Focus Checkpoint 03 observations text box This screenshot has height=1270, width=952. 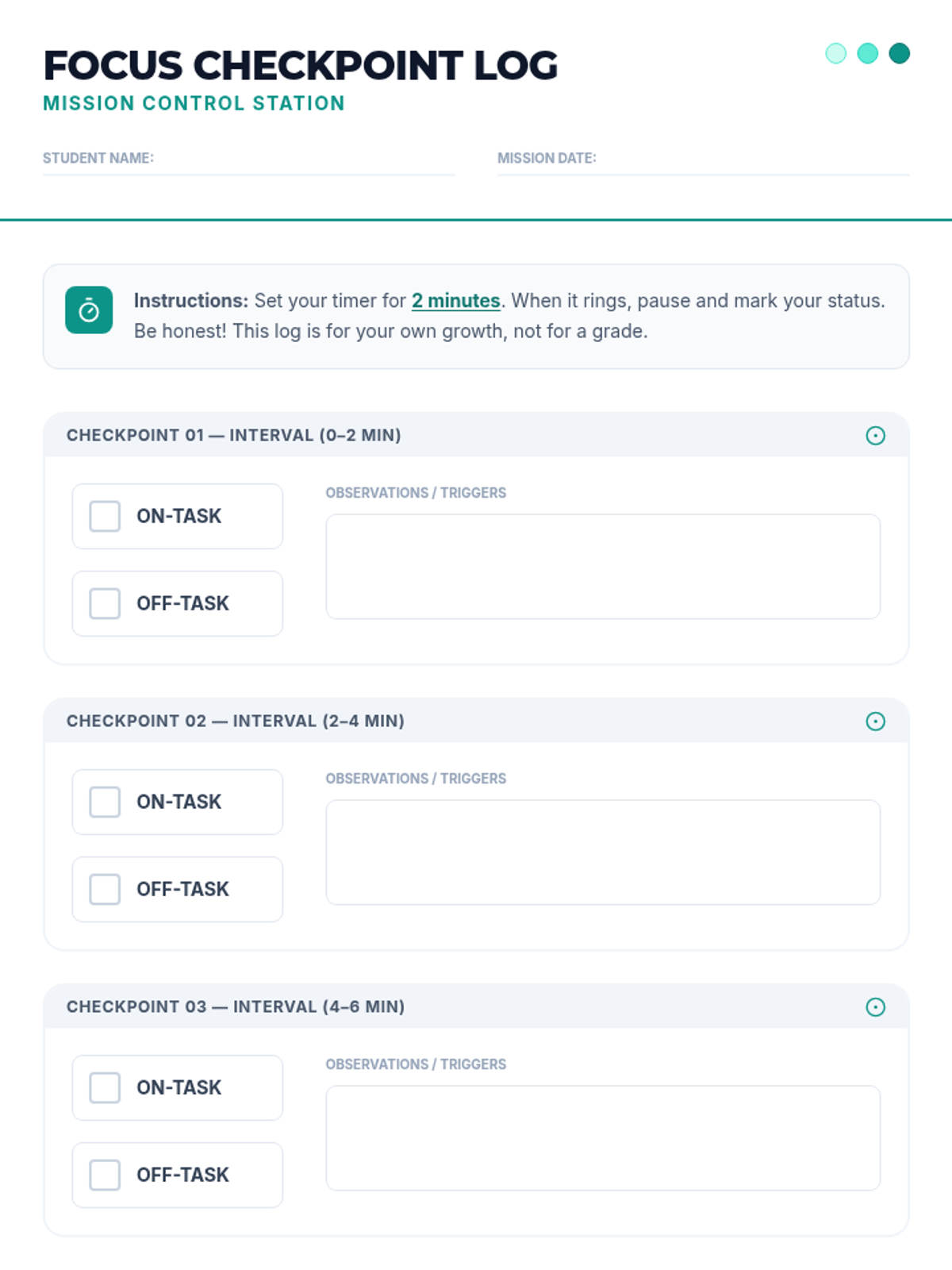pyautogui.click(x=603, y=1137)
